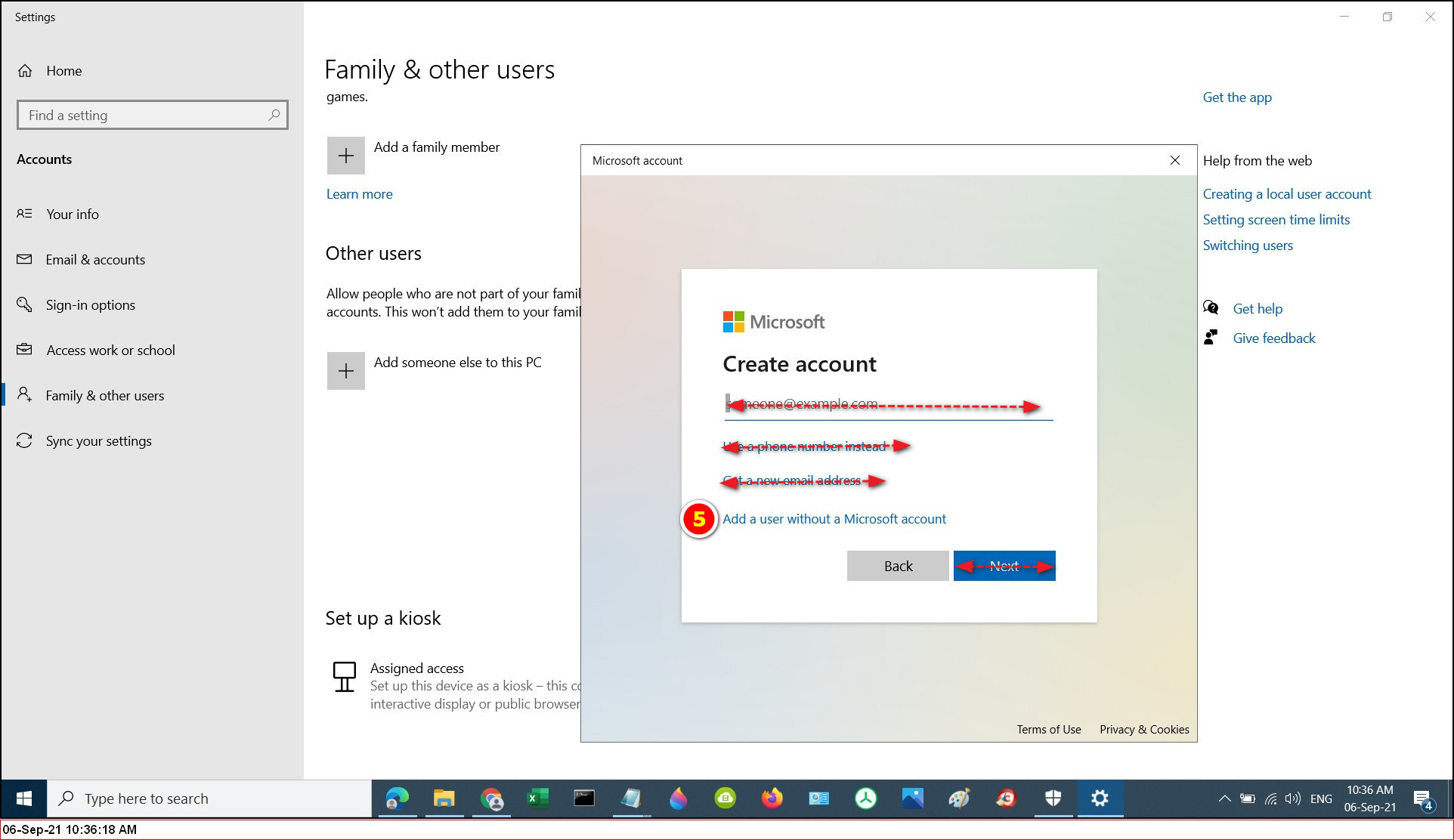The image size is (1454, 840).
Task: Click the Home icon in sidebar
Action: point(25,71)
